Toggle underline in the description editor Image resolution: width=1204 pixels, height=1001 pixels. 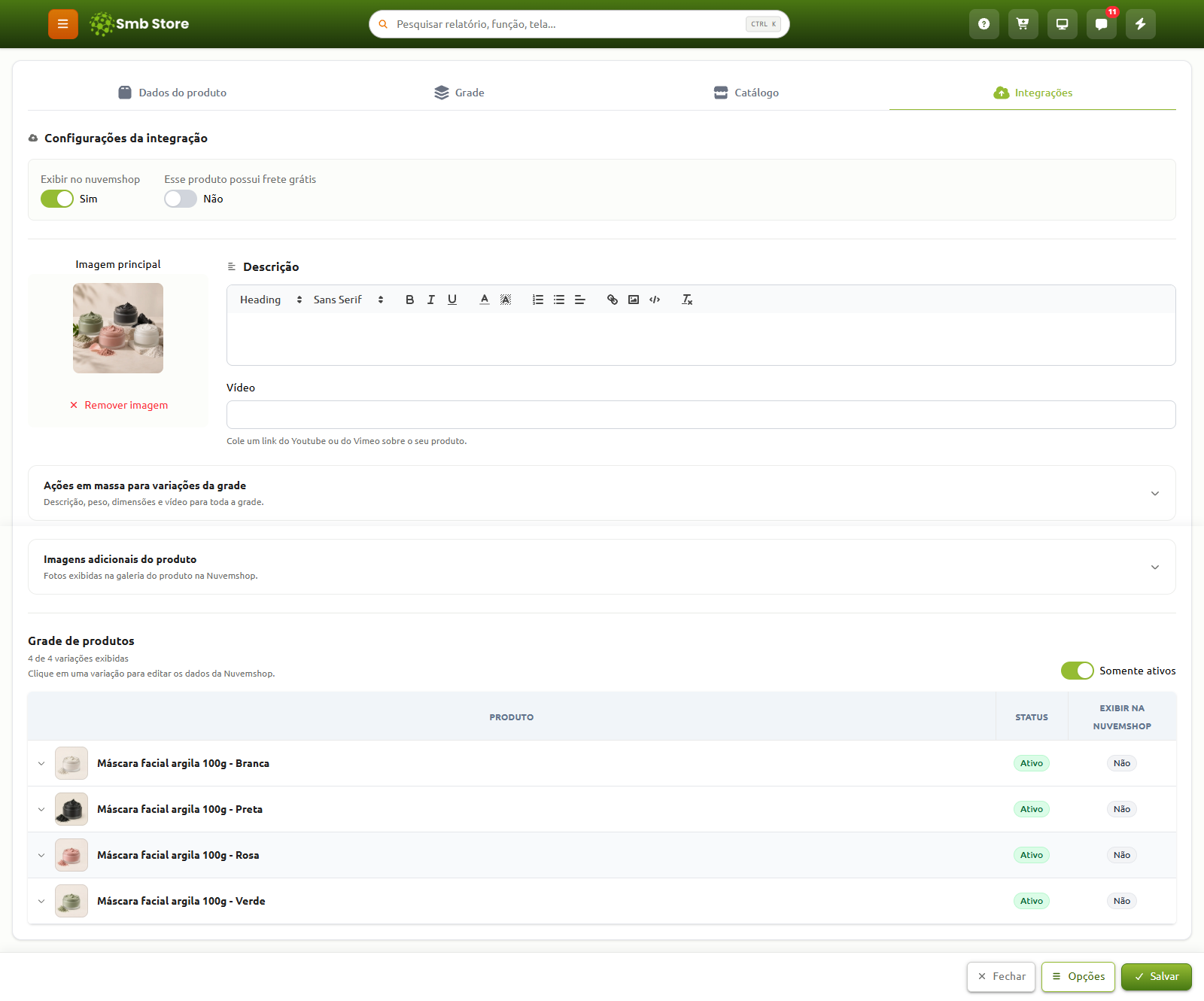click(452, 300)
